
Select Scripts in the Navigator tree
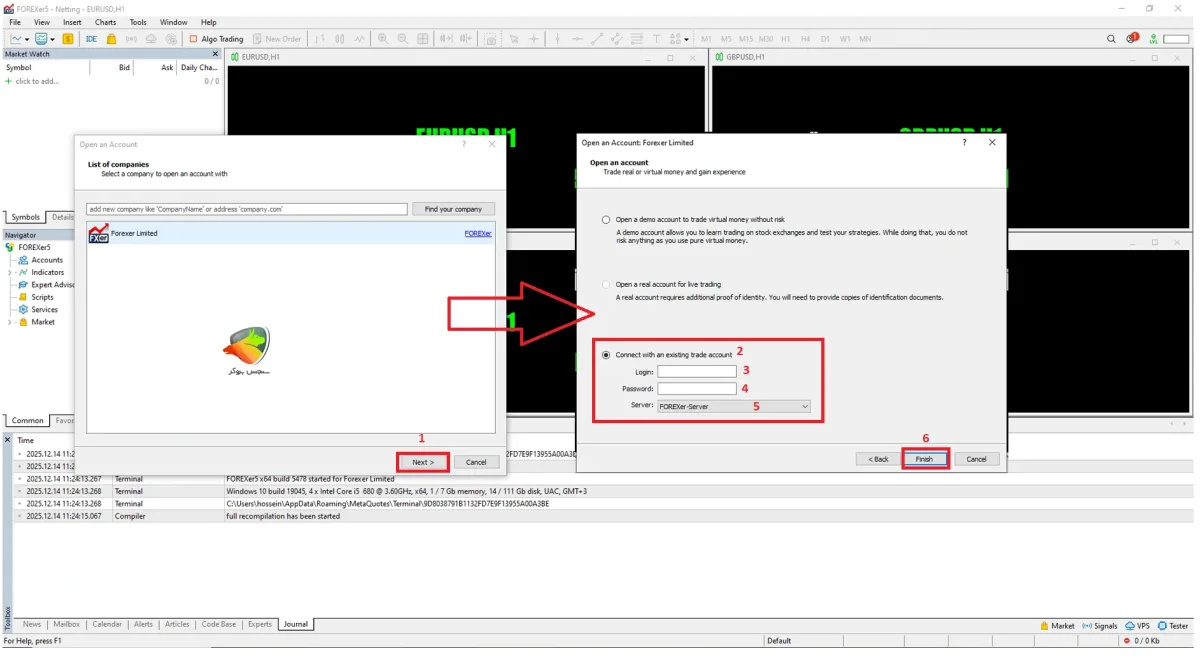tap(42, 297)
